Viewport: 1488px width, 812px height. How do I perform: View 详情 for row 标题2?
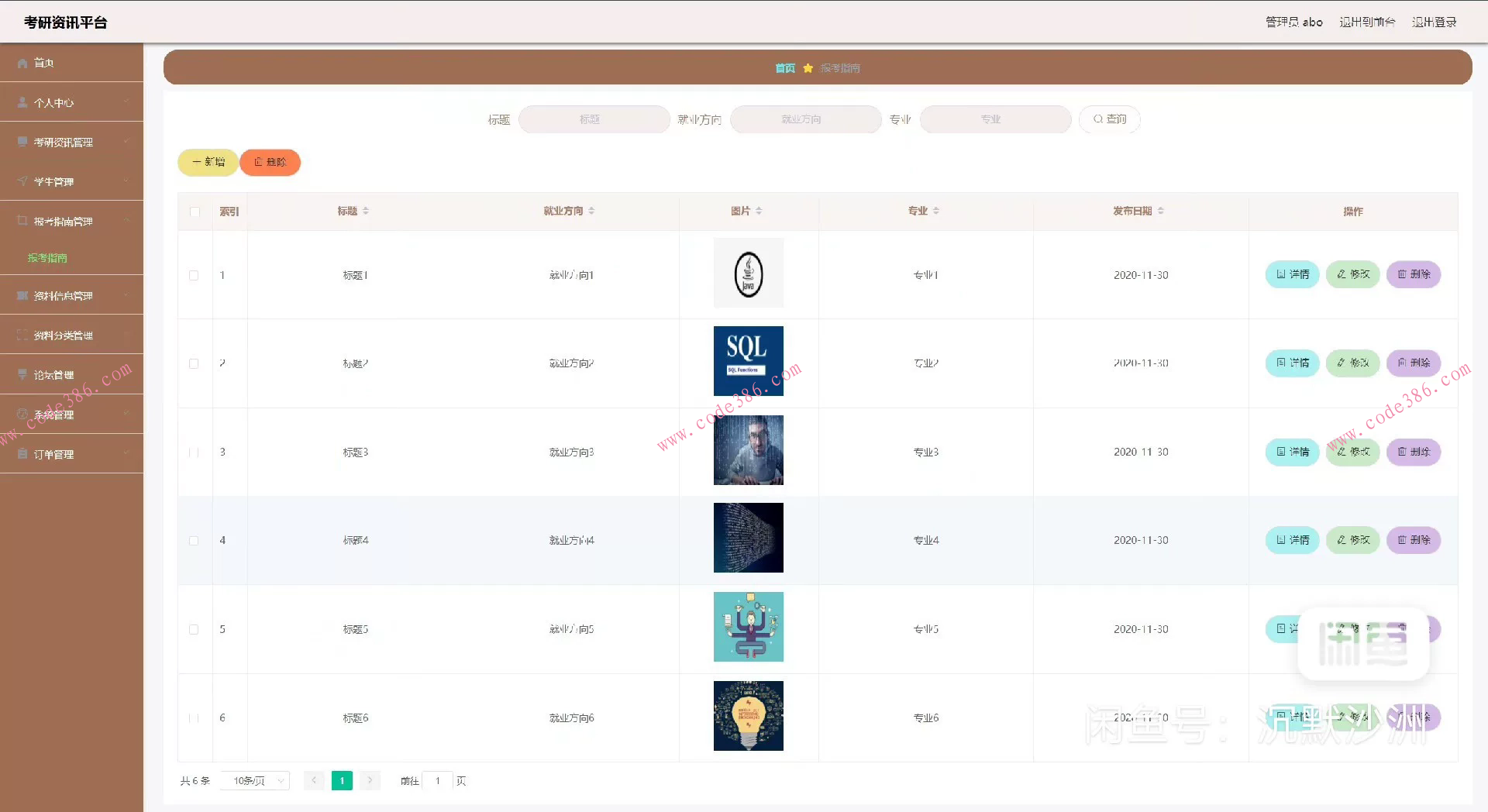1292,363
